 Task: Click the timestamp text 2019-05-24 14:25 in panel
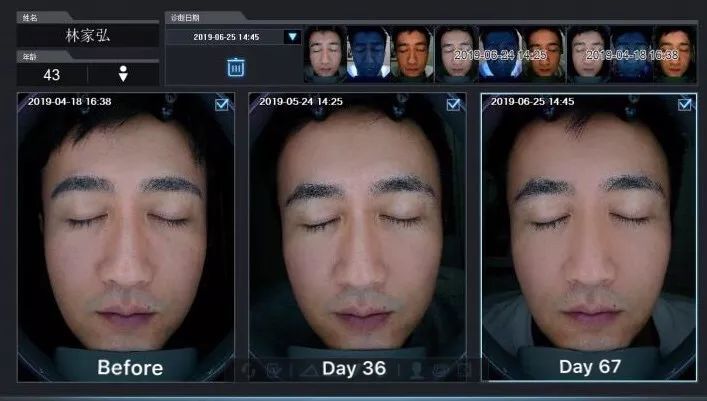tap(301, 101)
